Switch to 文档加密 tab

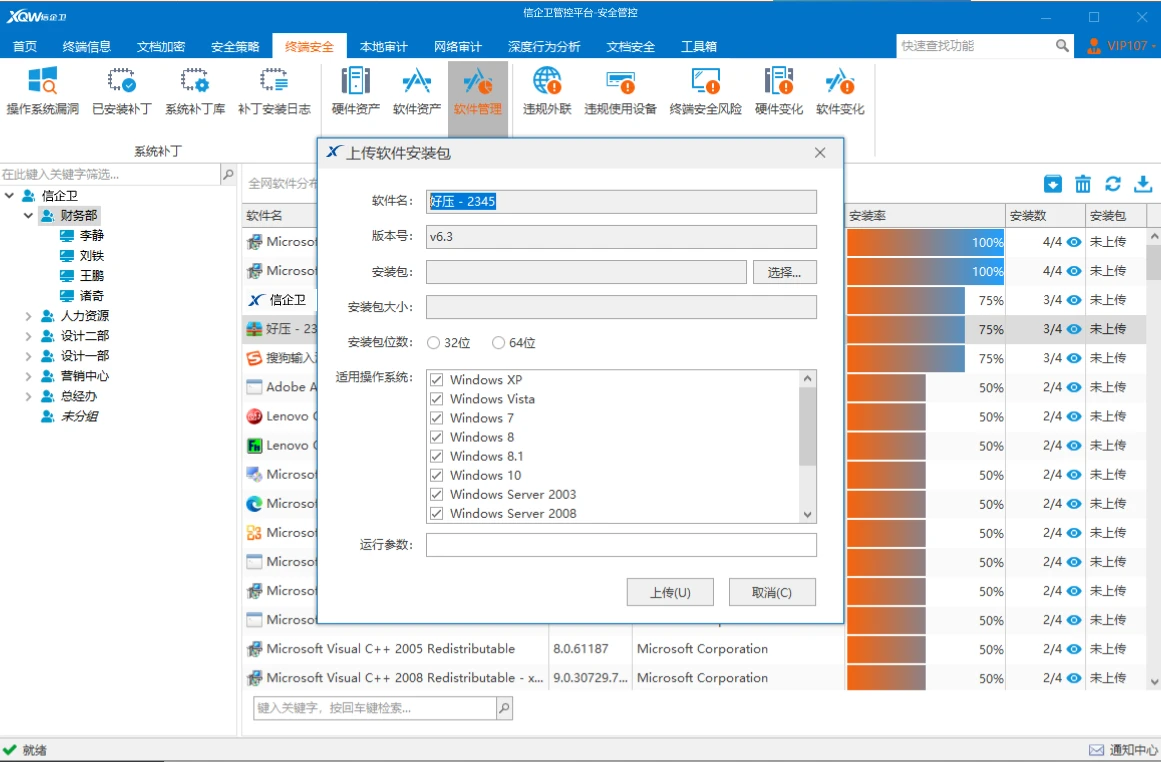click(161, 47)
